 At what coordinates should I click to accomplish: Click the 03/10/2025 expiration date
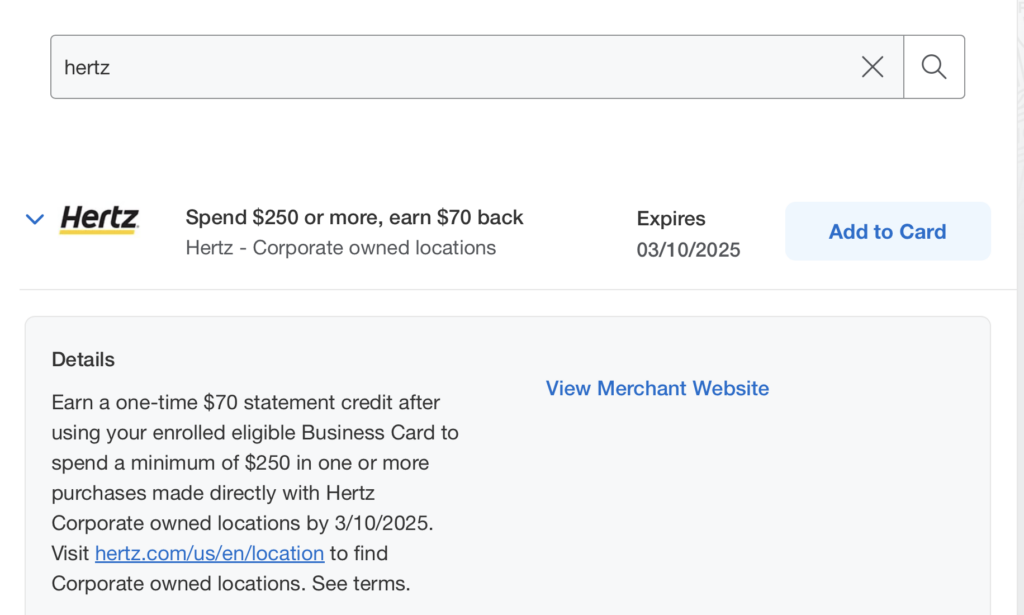(688, 250)
